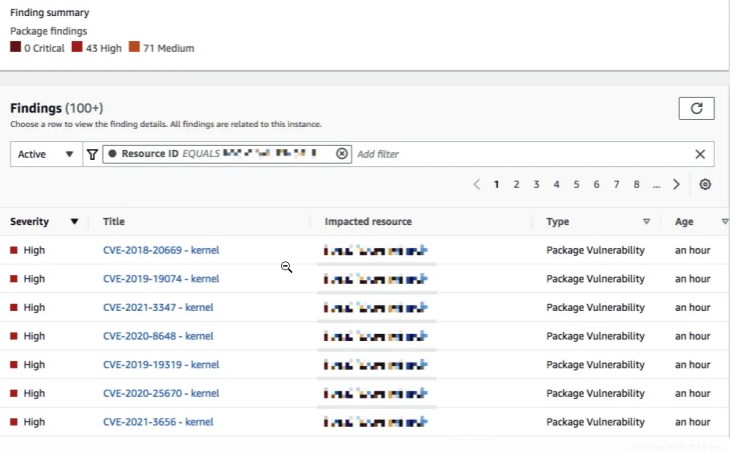
Task: Open the Active status dropdown
Action: point(46,154)
